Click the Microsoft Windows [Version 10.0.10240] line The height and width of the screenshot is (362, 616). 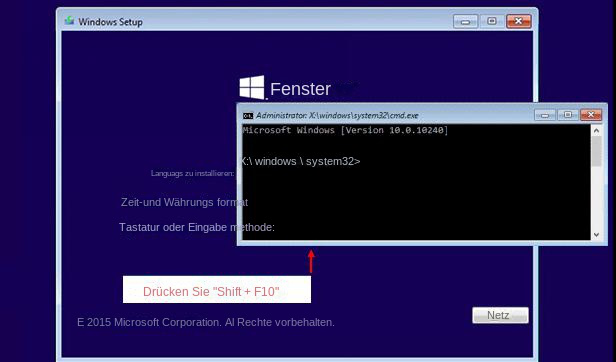pyautogui.click(x=345, y=130)
